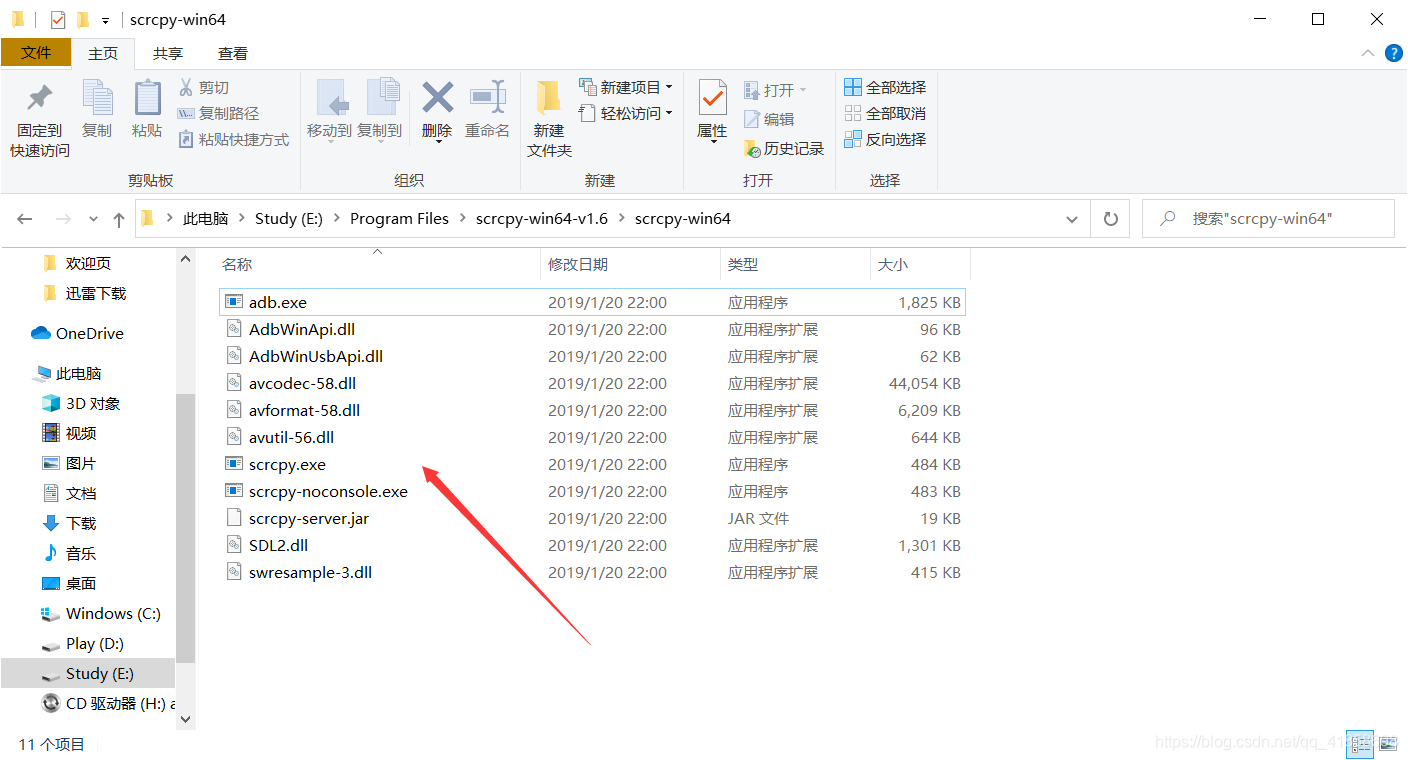This screenshot has height=760, width=1408.
Task: Click the search scrcpy-win64 box
Action: pos(1268,219)
